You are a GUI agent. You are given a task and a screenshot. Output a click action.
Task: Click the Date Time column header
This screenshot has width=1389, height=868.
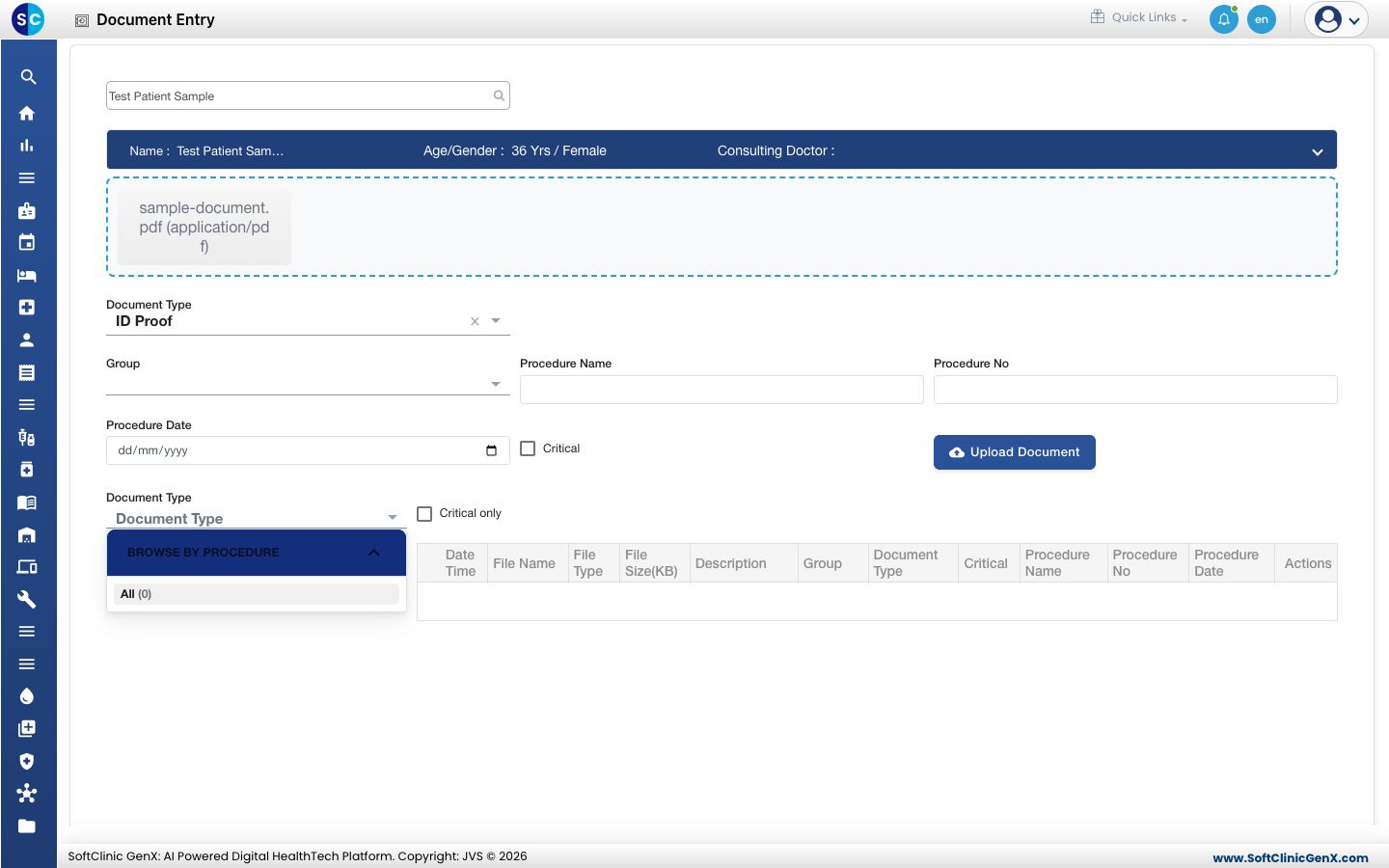[460, 563]
